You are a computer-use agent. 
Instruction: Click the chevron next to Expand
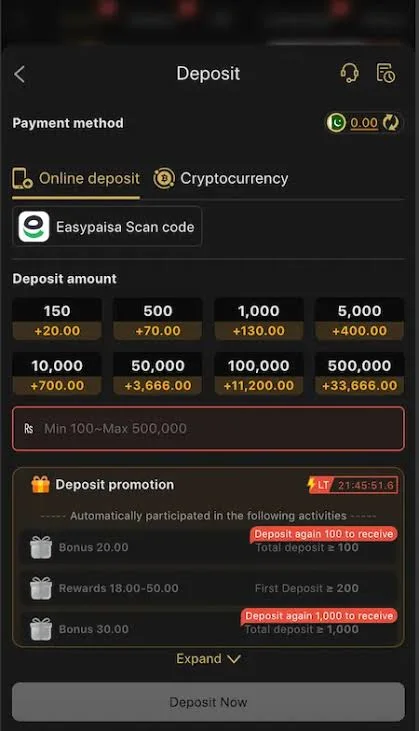[x=234, y=659]
